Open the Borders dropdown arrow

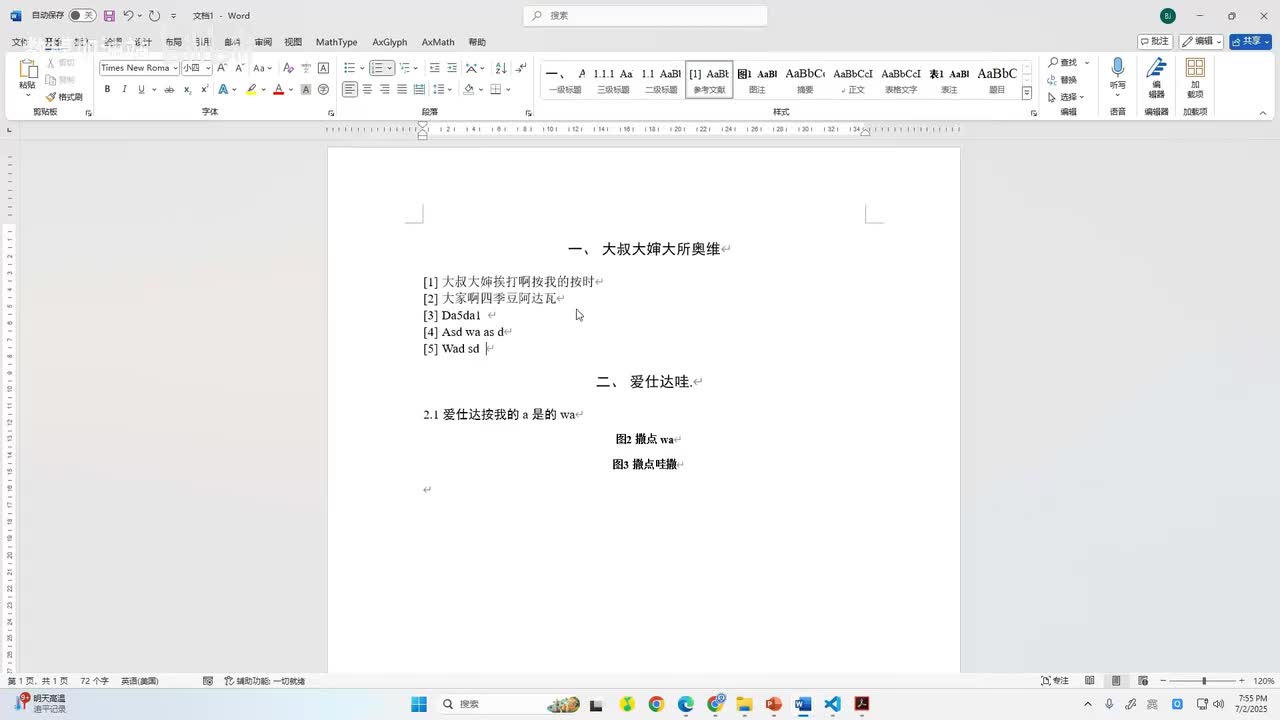tap(509, 89)
